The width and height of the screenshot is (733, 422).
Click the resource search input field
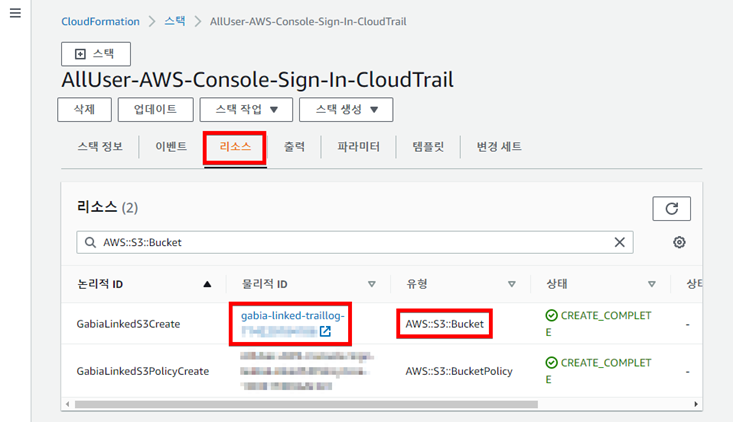coord(355,242)
